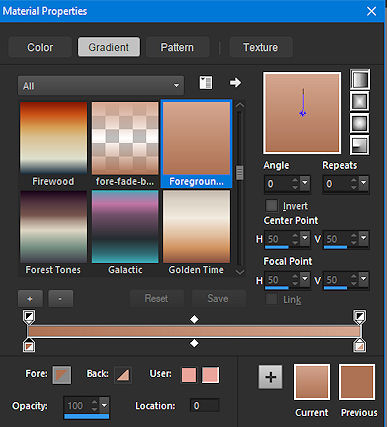
Task: Click the category list view icon
Action: [206, 83]
